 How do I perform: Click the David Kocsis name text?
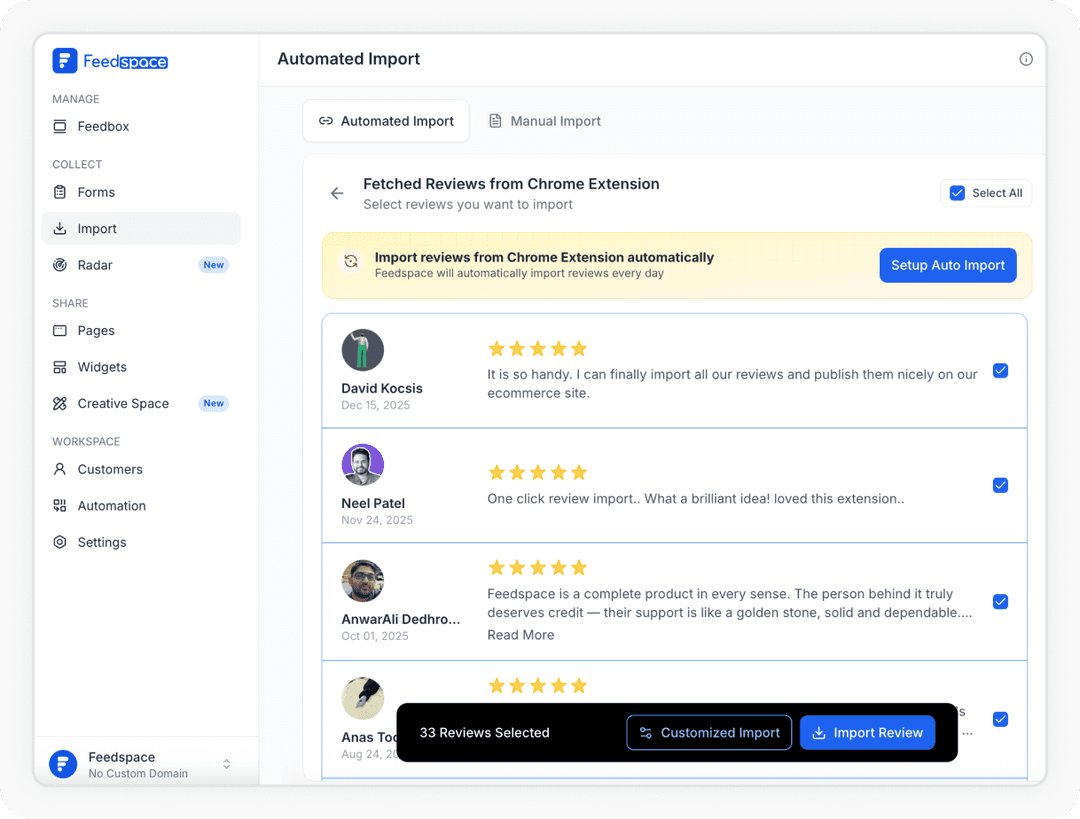pos(382,388)
